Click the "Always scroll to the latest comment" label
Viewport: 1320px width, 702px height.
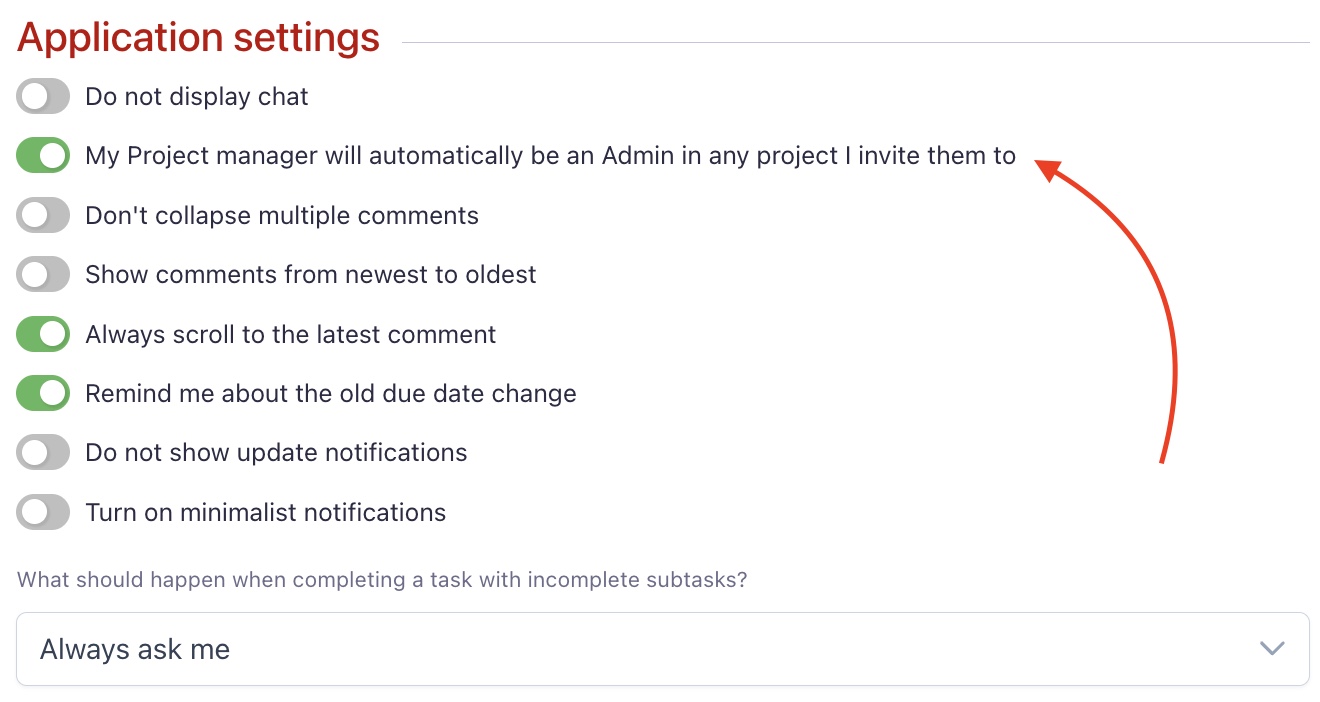point(291,334)
